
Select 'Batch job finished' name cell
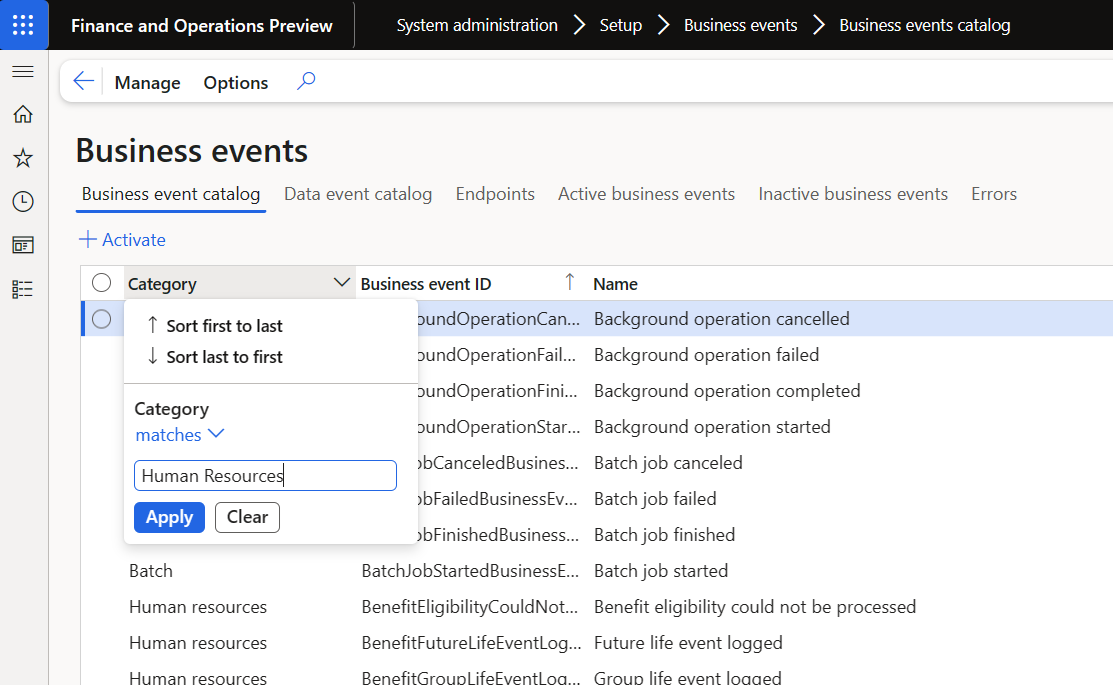(x=664, y=535)
